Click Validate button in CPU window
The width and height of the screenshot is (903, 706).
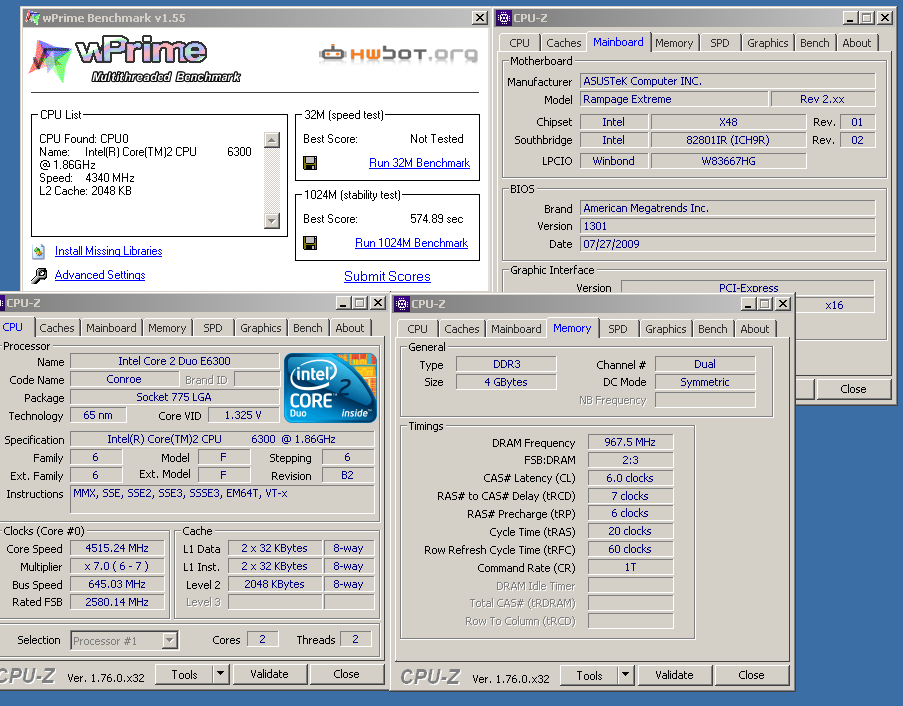pos(269,674)
